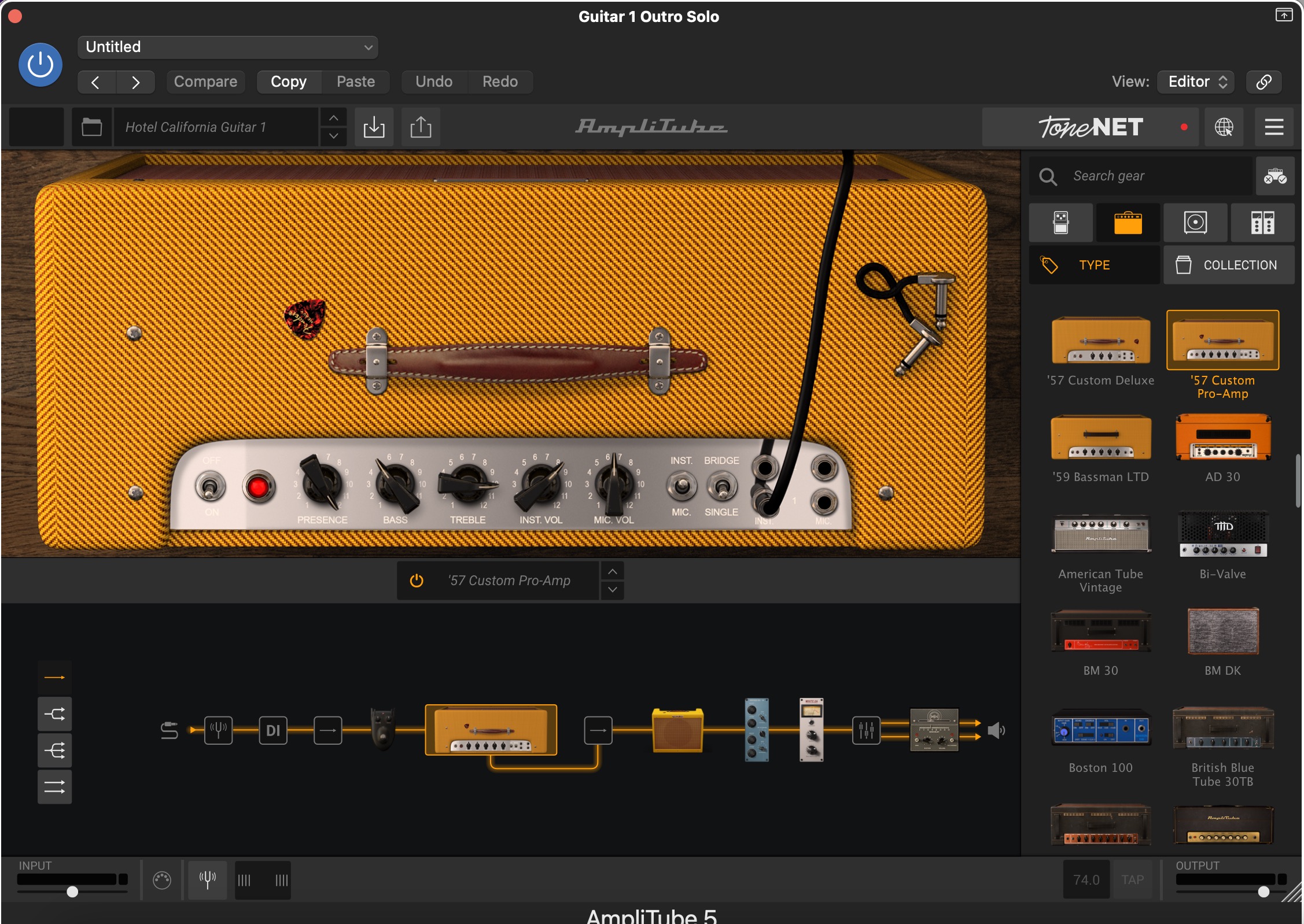Select the rack effects gear category
Viewport: 1304px width, 924px height.
pos(1262,223)
